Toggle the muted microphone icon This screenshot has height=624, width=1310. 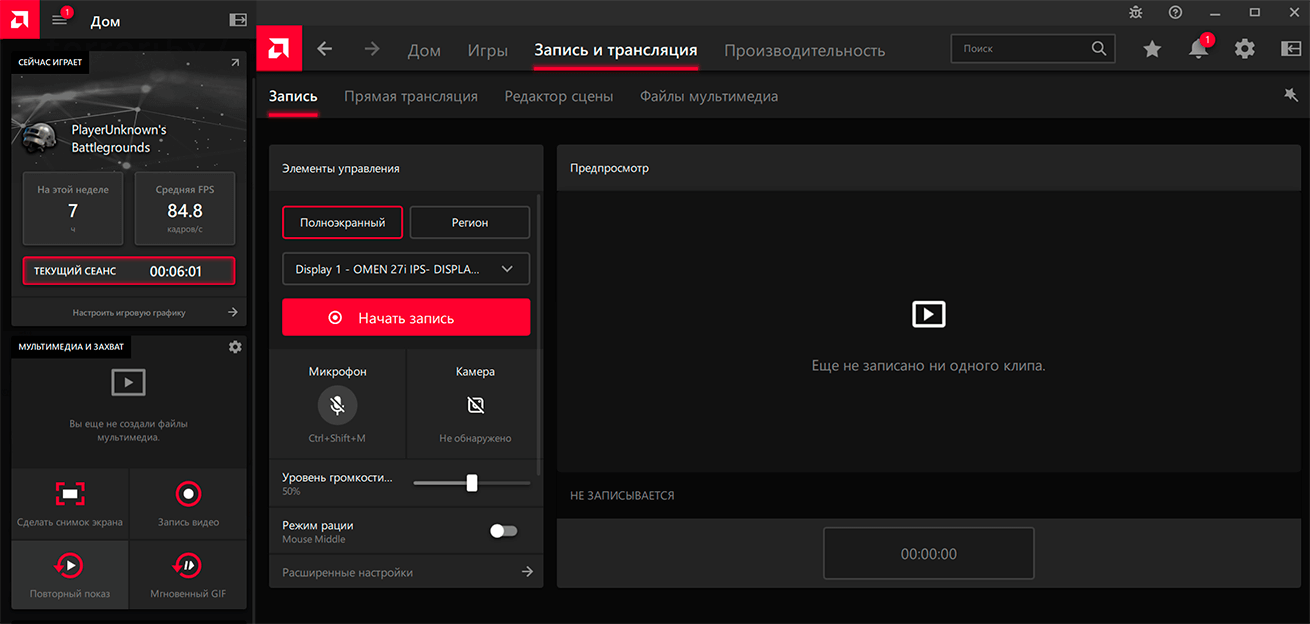338,405
